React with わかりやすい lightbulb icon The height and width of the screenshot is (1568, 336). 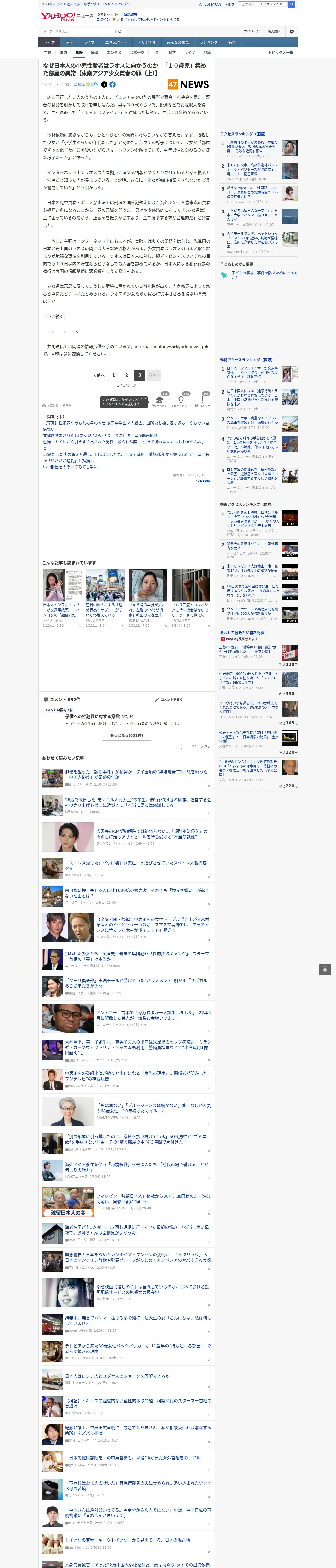pos(181,399)
